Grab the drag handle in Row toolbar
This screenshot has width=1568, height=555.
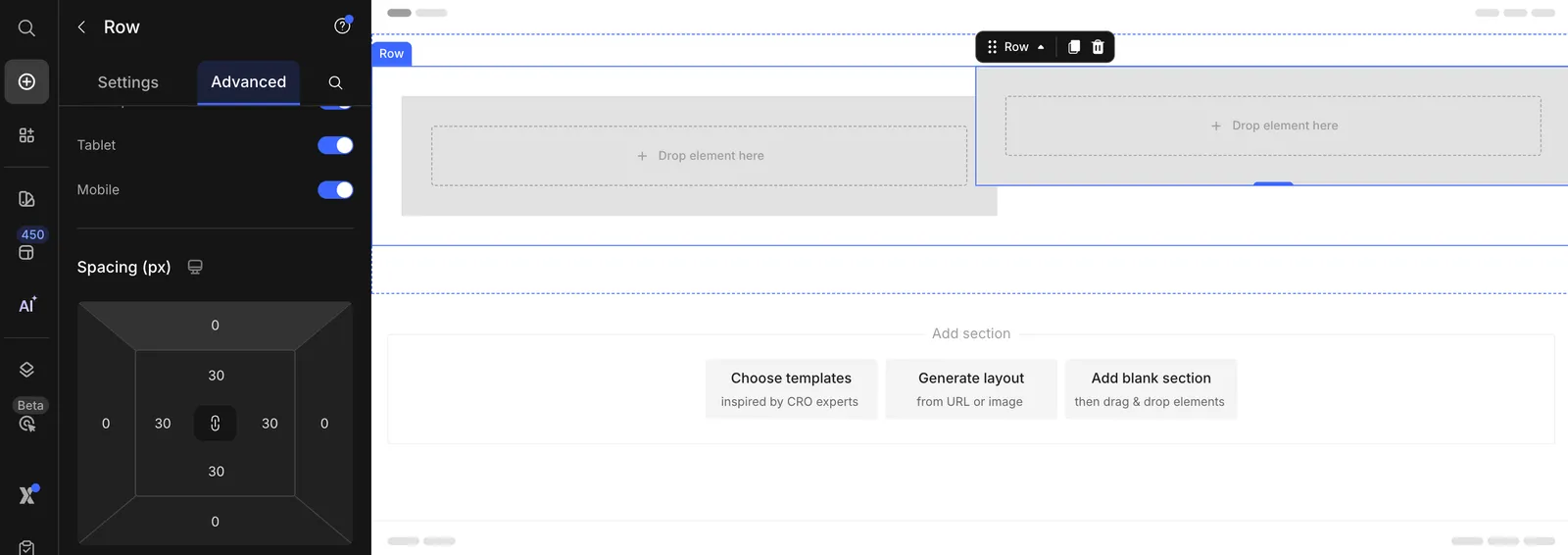click(x=992, y=47)
